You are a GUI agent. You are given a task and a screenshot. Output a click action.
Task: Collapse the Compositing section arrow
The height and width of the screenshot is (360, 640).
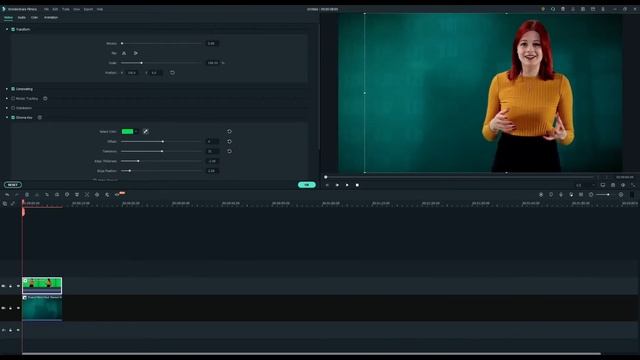7,89
